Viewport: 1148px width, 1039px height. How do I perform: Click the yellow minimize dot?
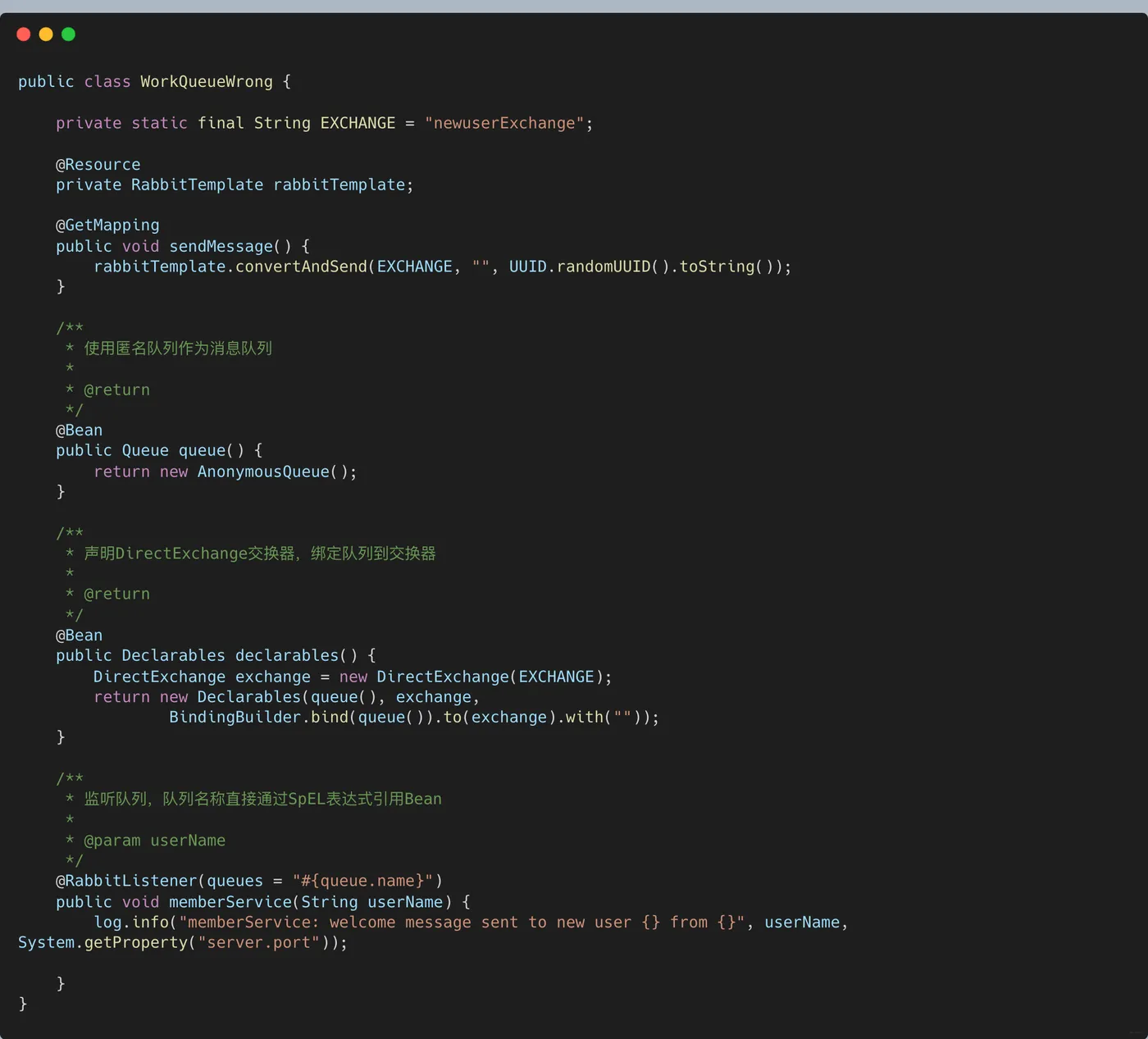pyautogui.click(x=46, y=34)
